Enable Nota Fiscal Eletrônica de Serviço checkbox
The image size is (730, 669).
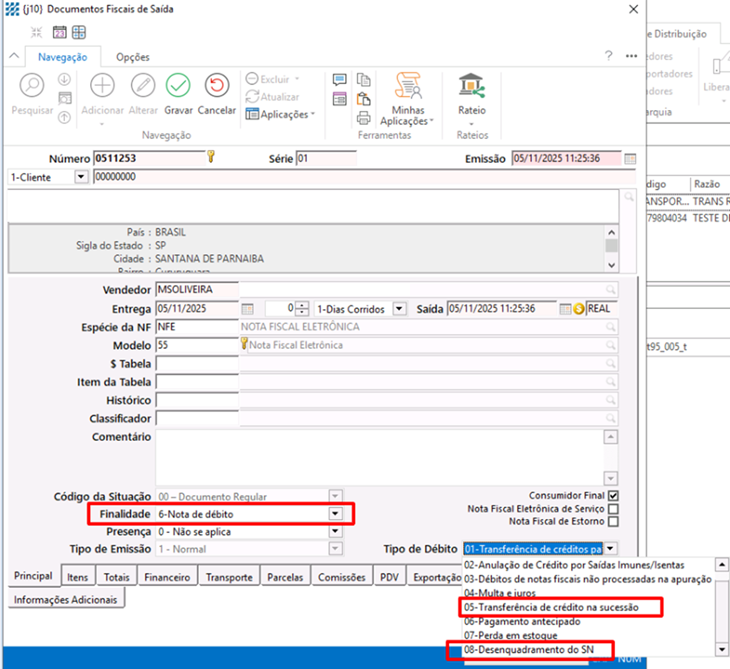click(x=613, y=508)
